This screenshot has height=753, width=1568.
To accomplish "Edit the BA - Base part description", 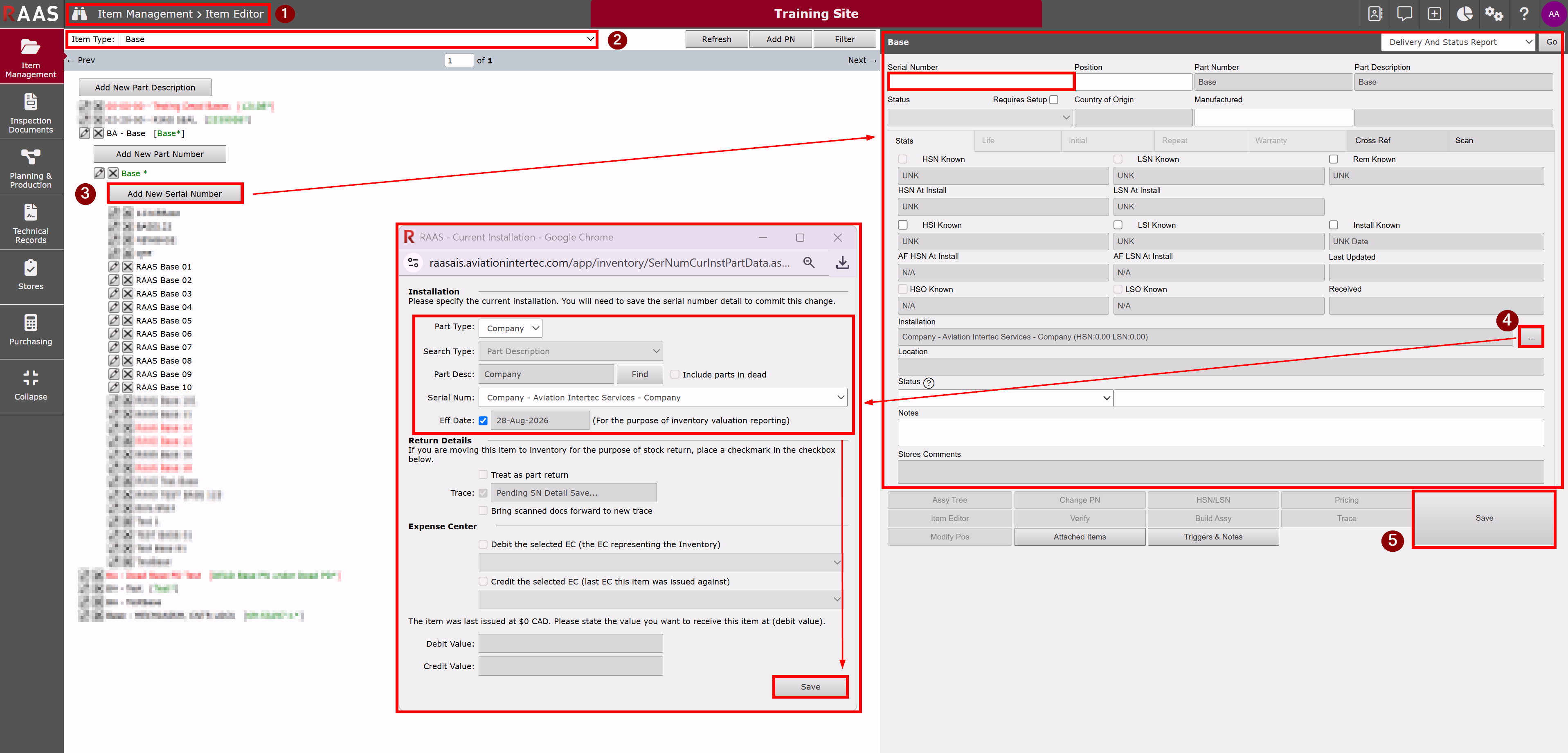I will 85,133.
